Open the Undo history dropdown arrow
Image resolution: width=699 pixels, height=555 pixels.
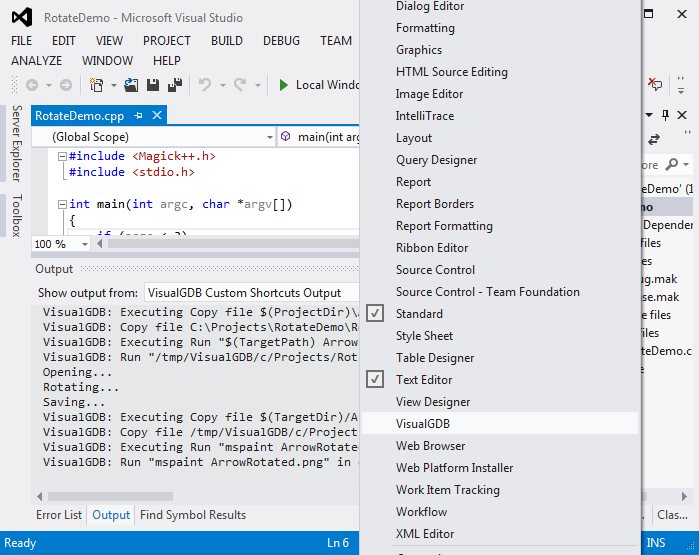(x=222, y=85)
